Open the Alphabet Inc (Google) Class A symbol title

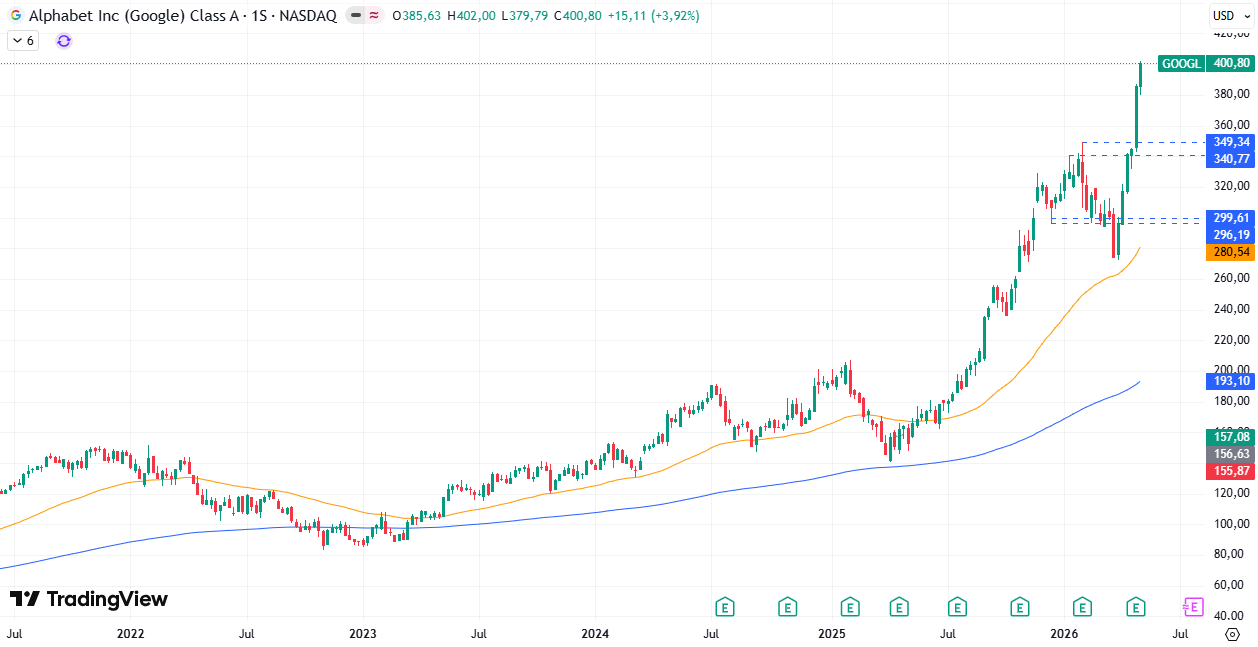pos(182,16)
